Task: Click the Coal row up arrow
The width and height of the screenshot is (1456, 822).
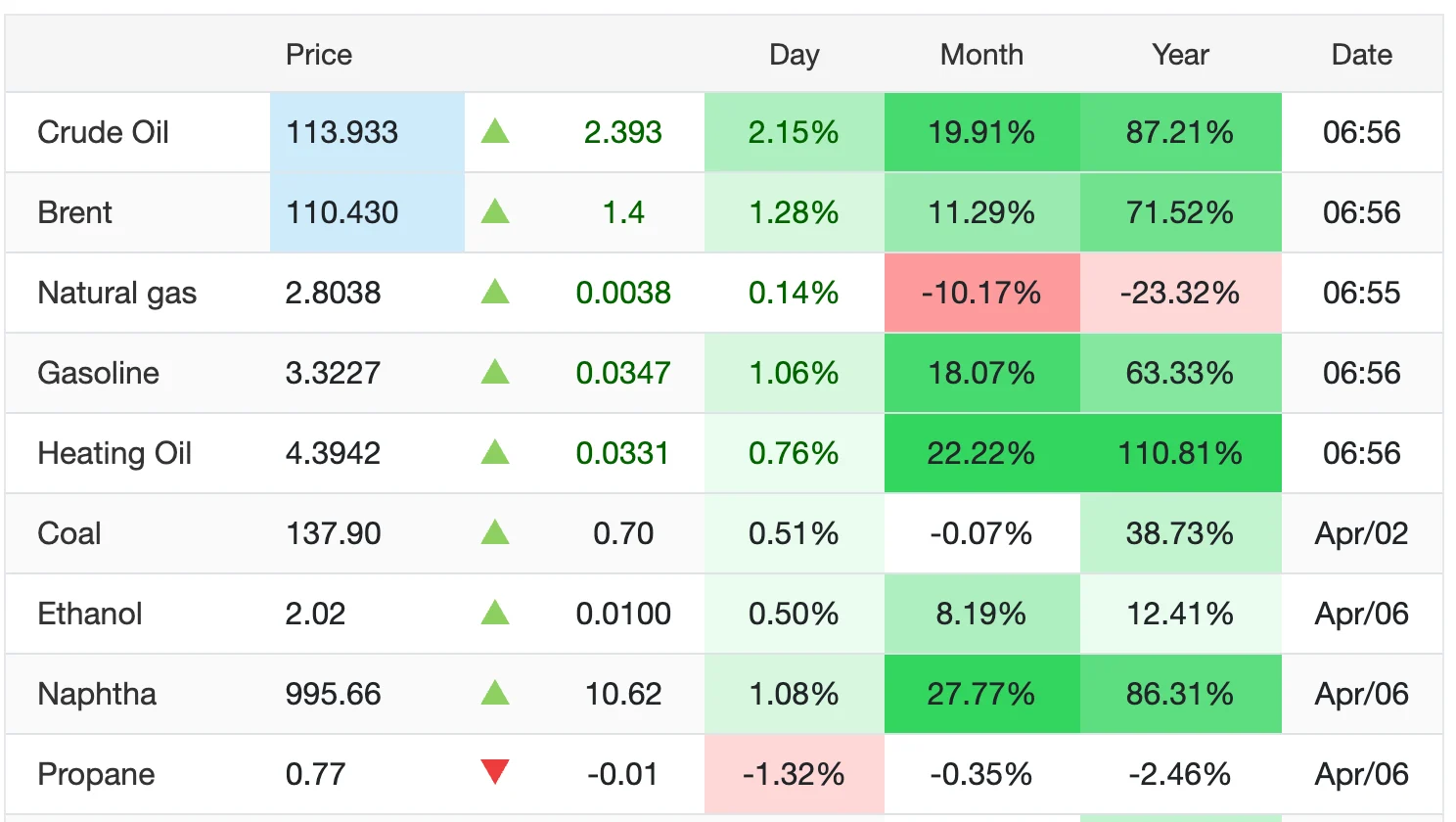Action: (x=495, y=532)
